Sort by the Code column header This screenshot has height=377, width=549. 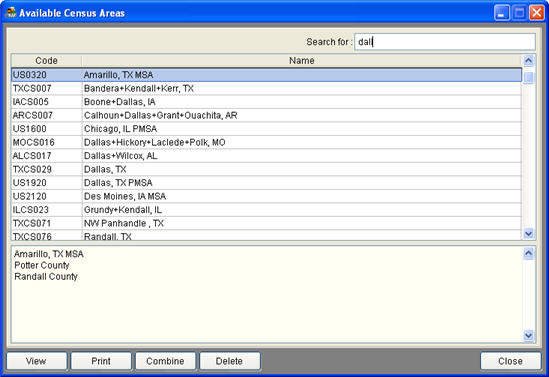(x=47, y=61)
